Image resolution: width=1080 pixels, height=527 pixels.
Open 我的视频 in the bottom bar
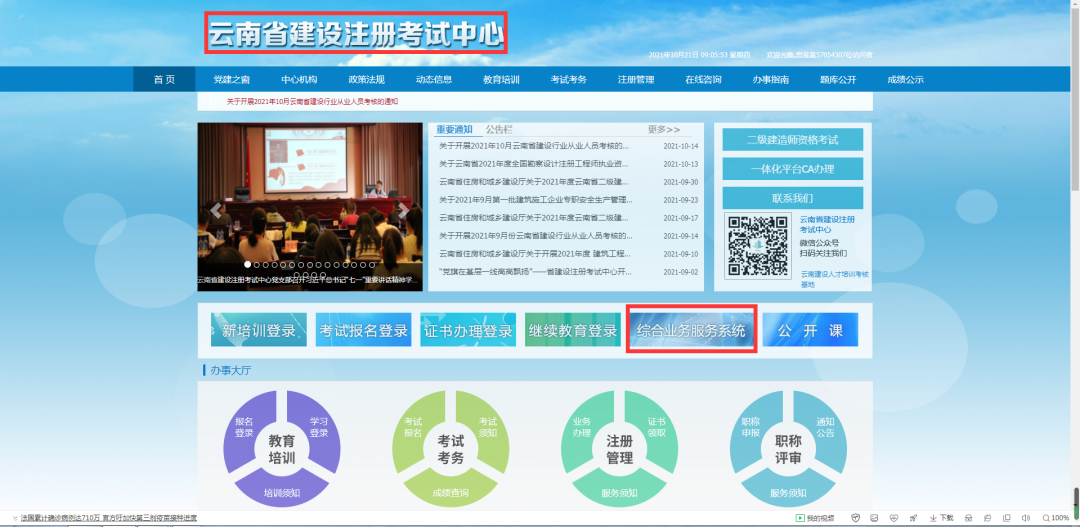coord(814,518)
